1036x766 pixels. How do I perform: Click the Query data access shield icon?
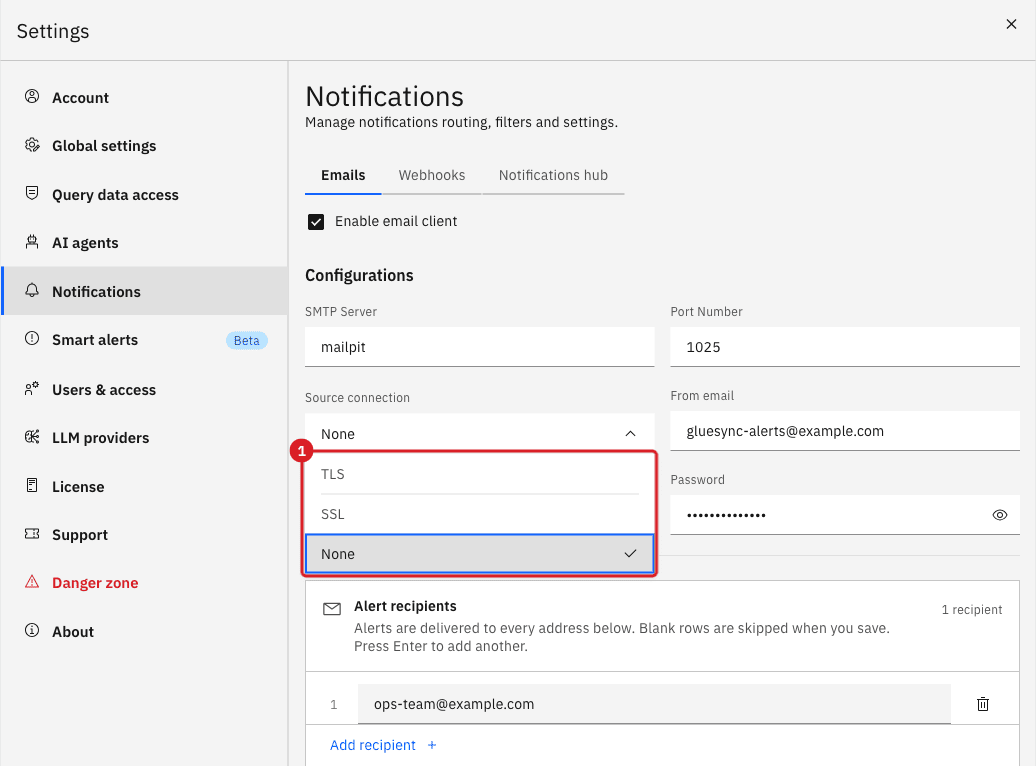point(32,193)
